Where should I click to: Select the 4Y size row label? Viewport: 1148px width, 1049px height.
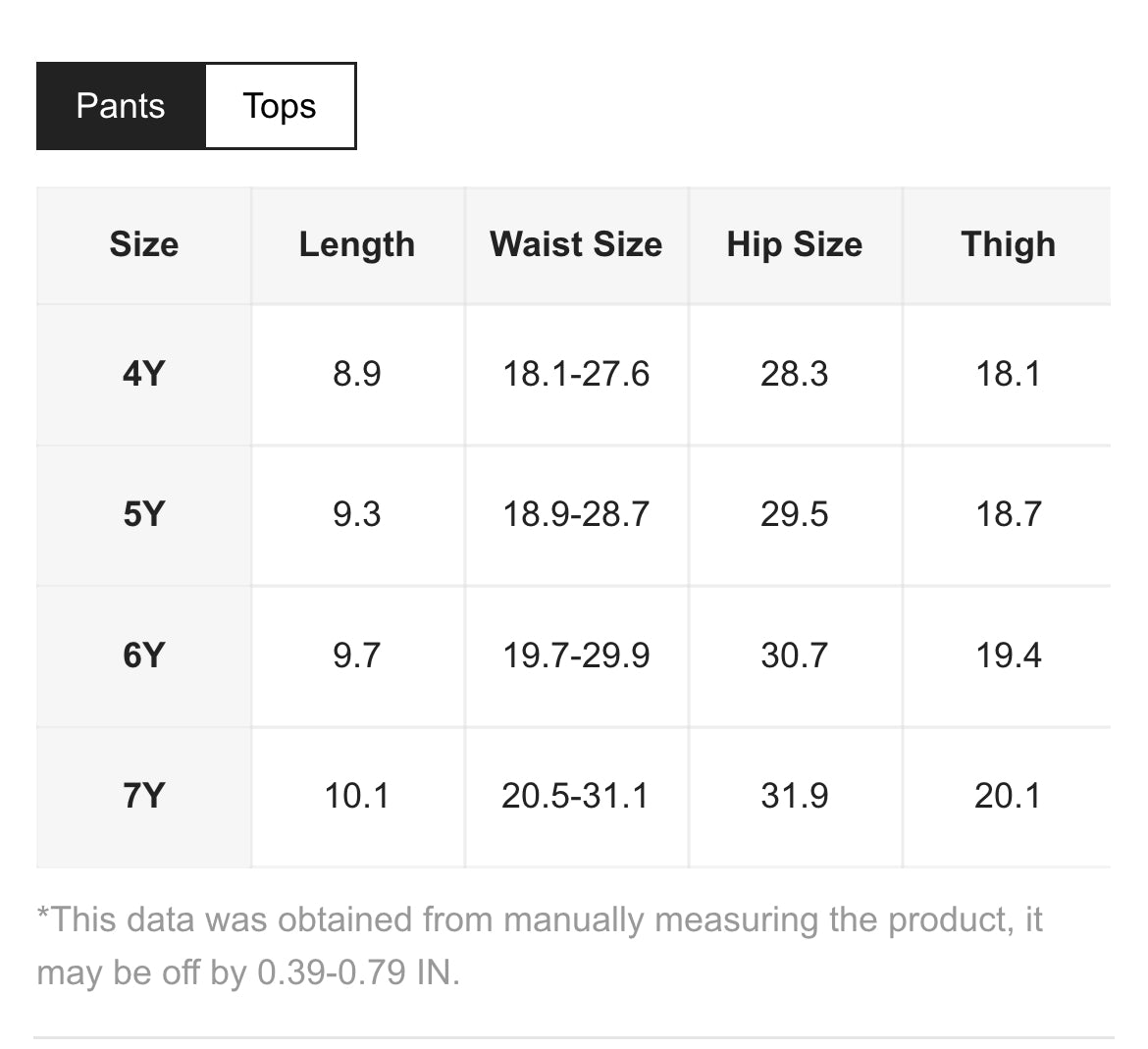pos(144,374)
